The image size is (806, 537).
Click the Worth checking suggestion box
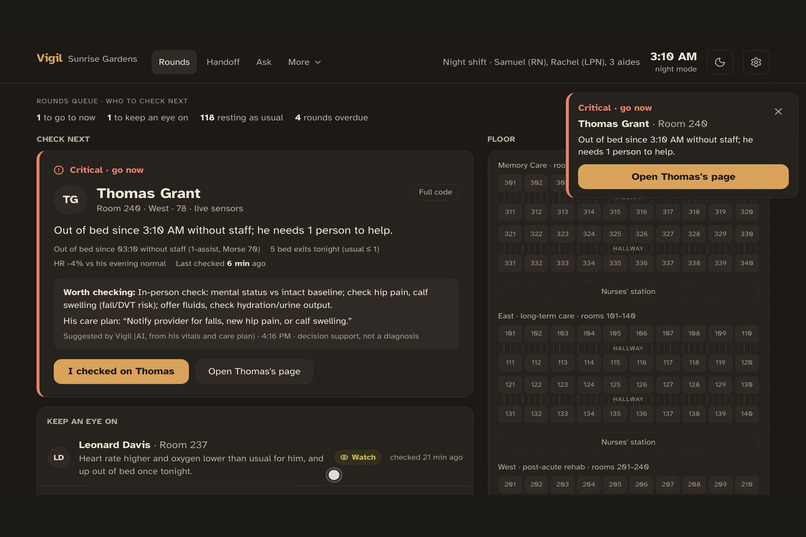tap(256, 314)
